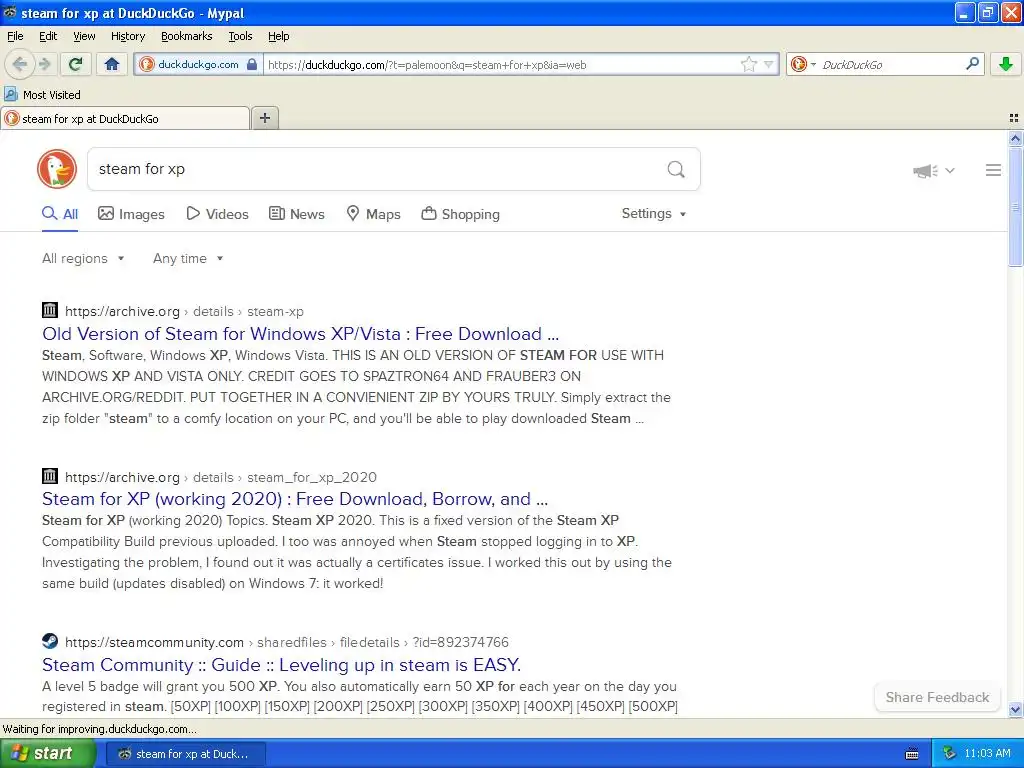Click the keyboard icon in the taskbar
This screenshot has height=768, width=1024.
(912, 754)
